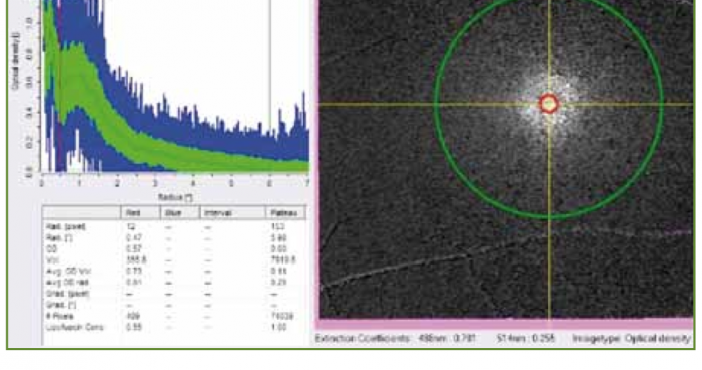Select the Lin/Nonlin Corr row
The height and width of the screenshot is (370, 702).
[x=174, y=327]
